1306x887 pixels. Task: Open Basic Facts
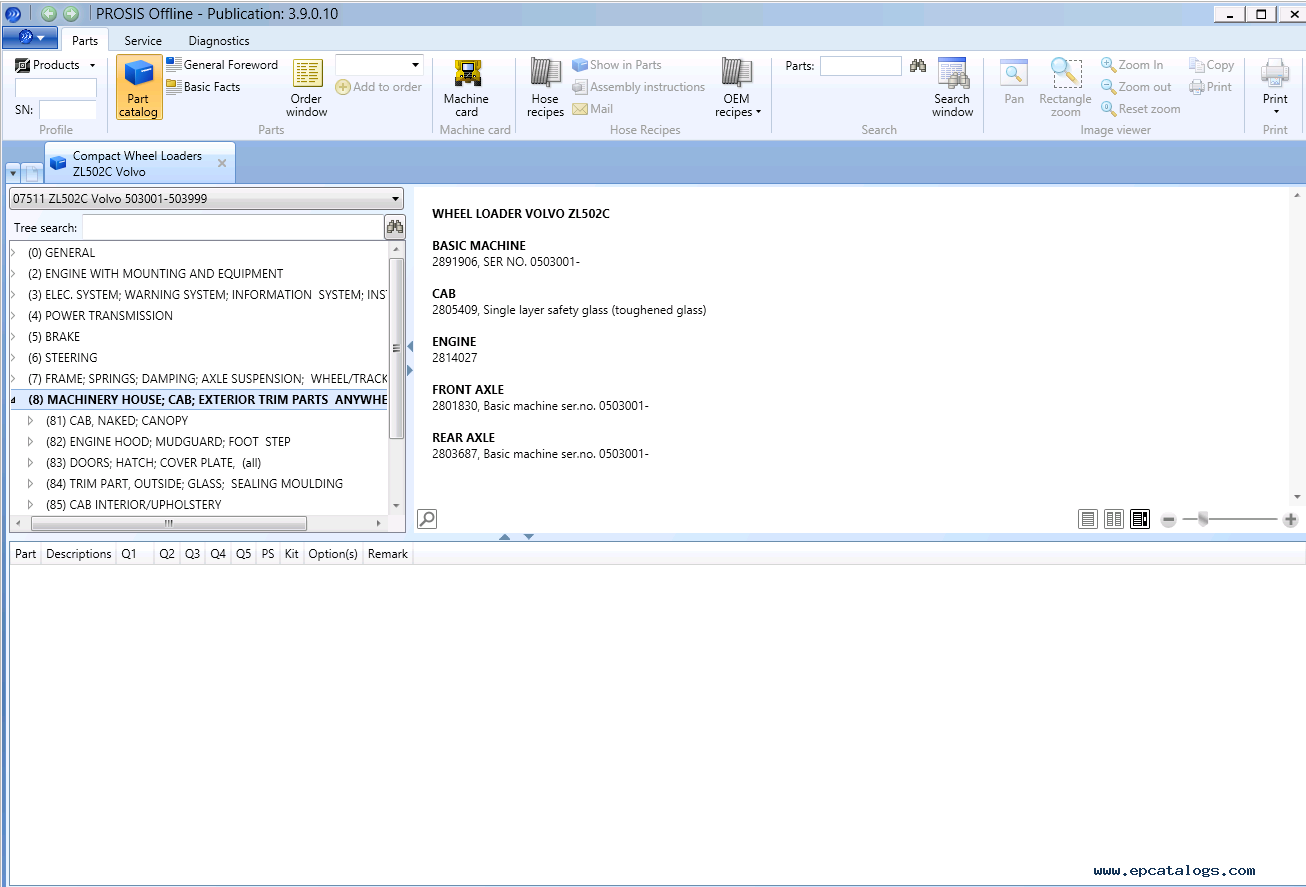click(203, 87)
